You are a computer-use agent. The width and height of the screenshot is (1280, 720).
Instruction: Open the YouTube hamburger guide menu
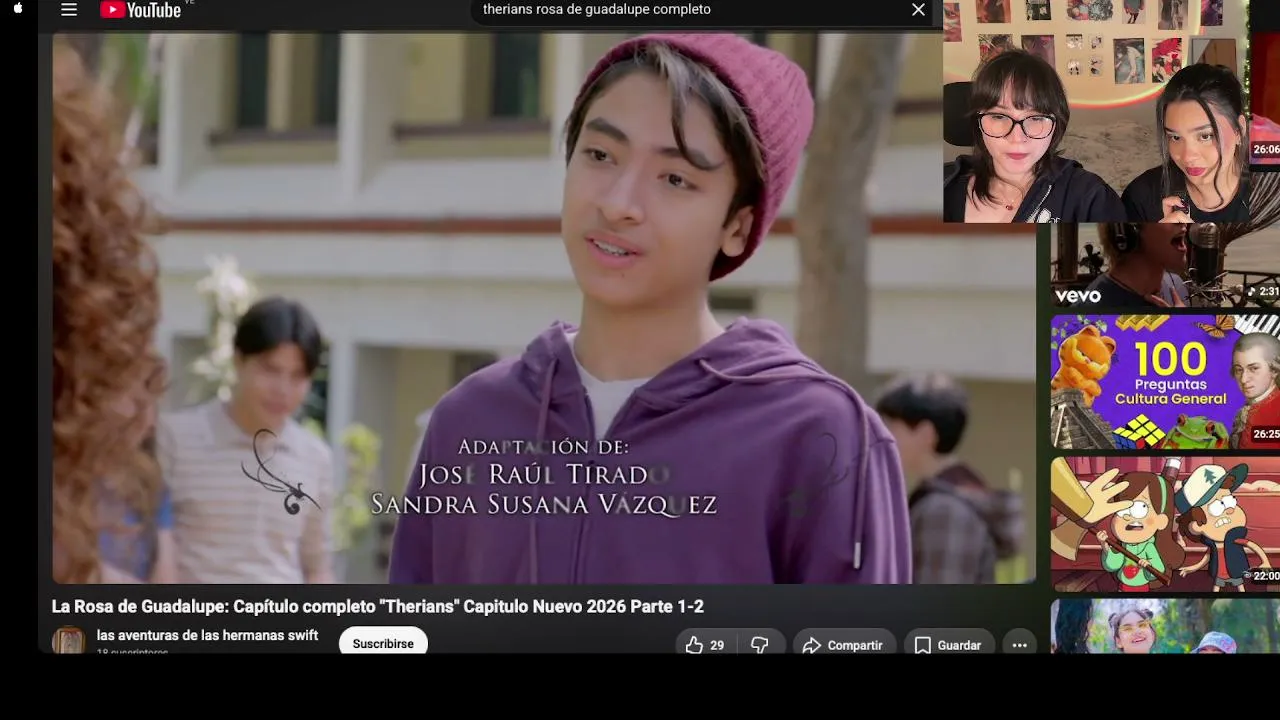69,10
